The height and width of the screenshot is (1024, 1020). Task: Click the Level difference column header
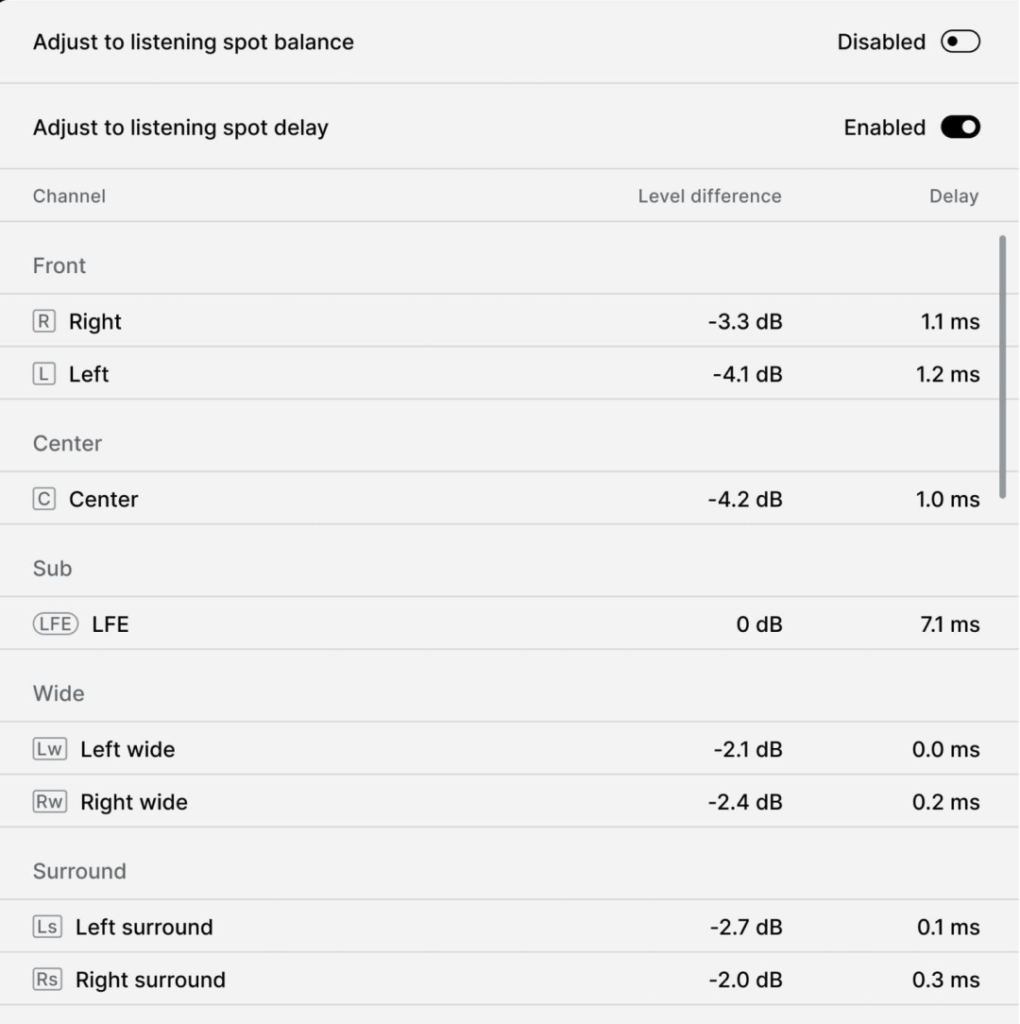pos(709,196)
